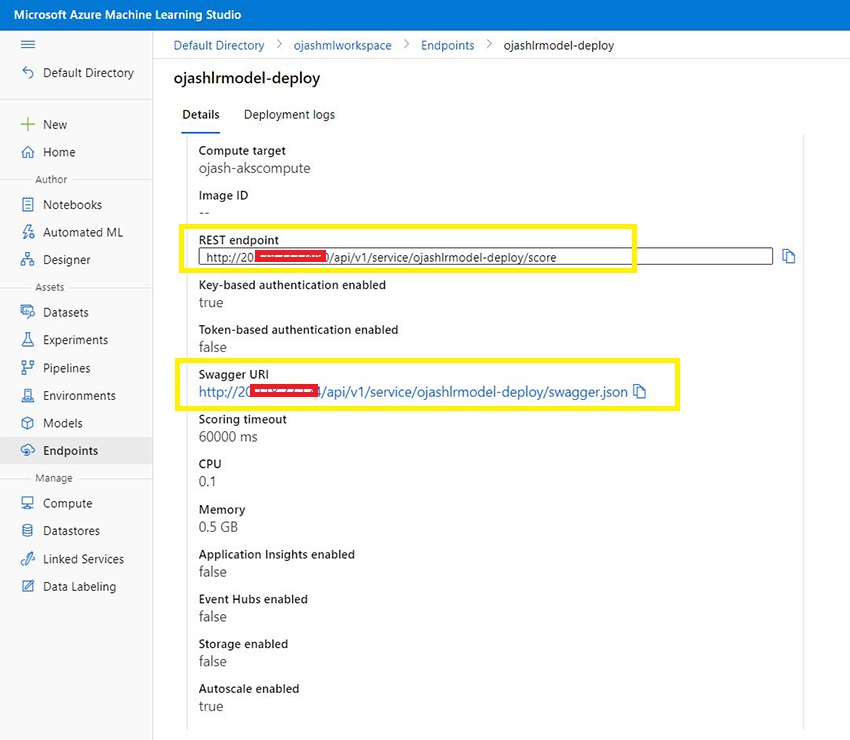Click Default Directory breadcrumb link
Viewport: 850px width, 740px height.
[x=219, y=46]
